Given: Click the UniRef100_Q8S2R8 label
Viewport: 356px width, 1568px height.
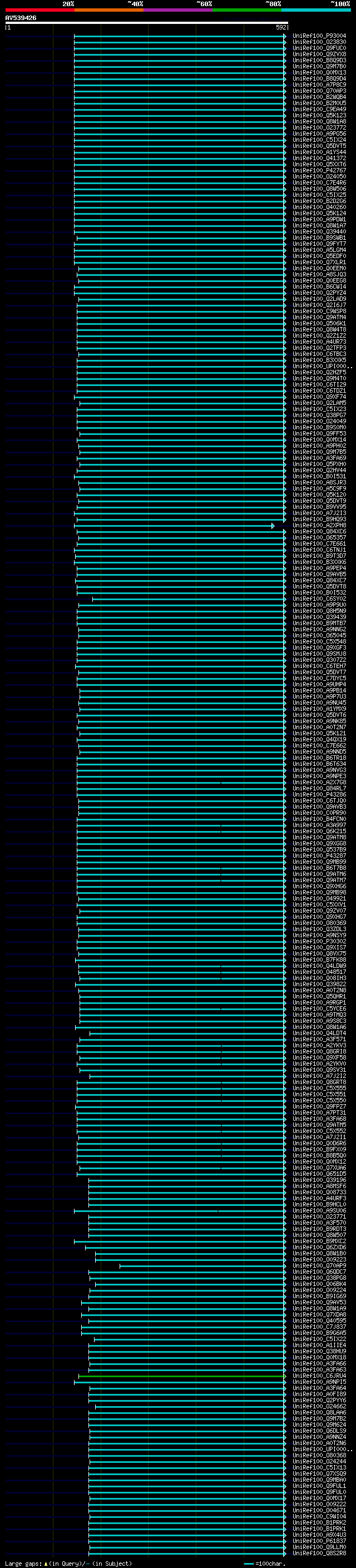Looking at the screenshot, I should (319, 1553).
